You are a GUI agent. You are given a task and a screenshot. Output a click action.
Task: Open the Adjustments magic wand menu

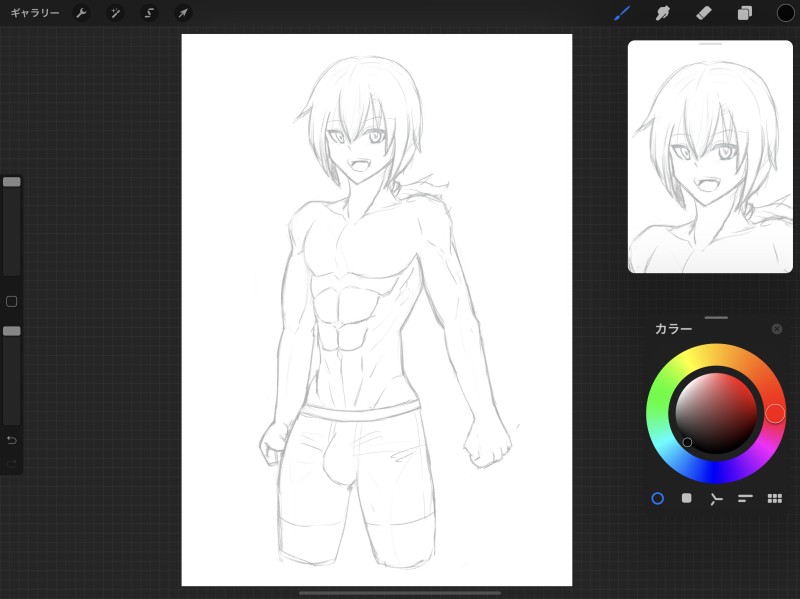point(115,13)
